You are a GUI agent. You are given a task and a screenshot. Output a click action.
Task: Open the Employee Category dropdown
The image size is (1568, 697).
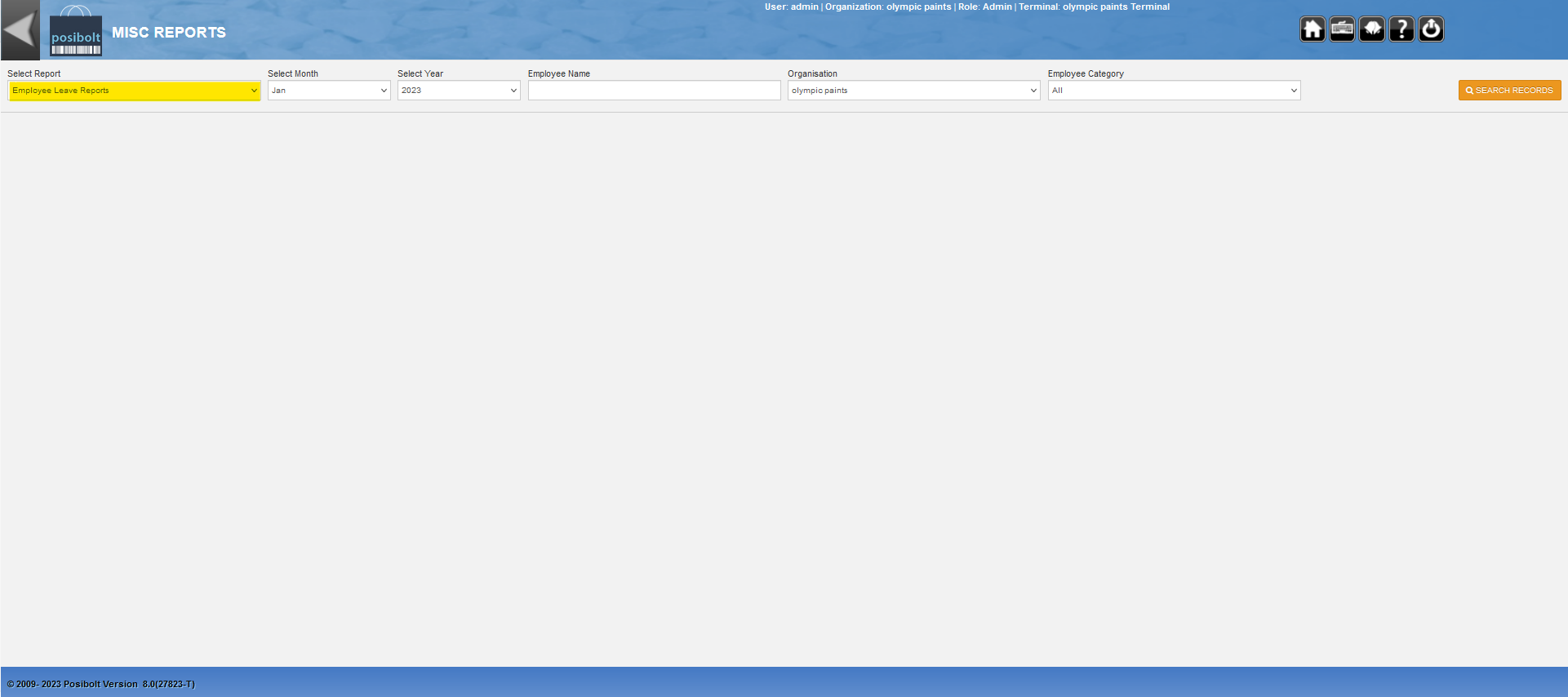click(1174, 91)
